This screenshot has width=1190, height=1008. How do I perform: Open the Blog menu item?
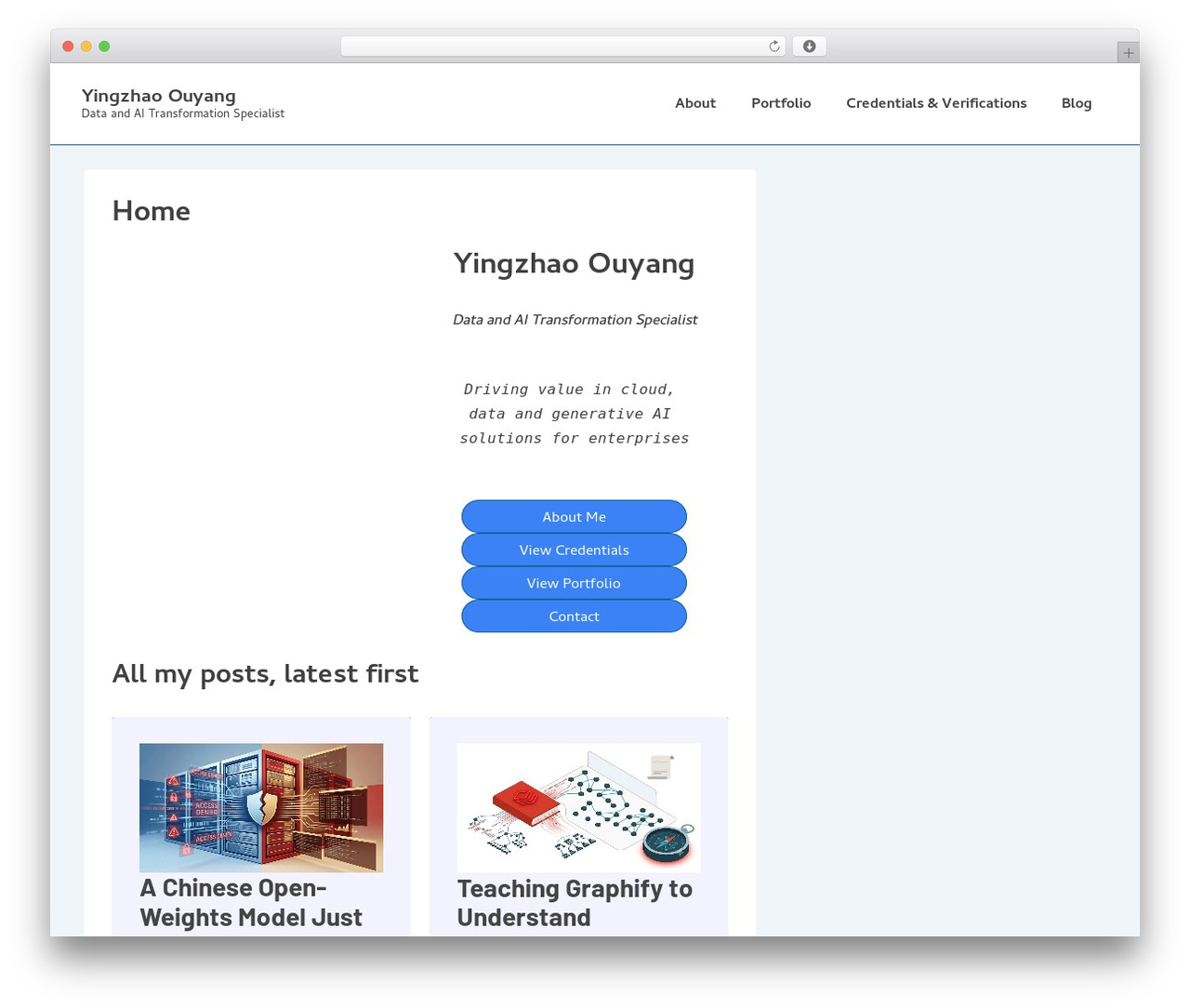(x=1077, y=103)
